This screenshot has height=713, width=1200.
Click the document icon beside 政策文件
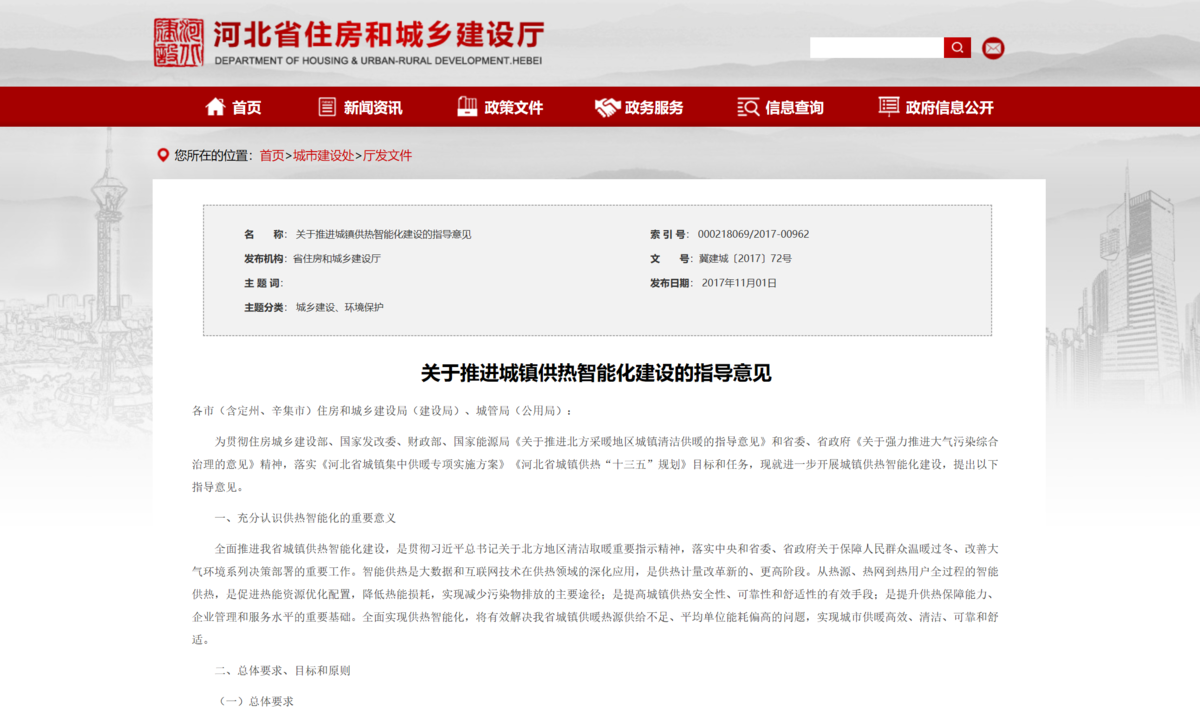coord(465,106)
